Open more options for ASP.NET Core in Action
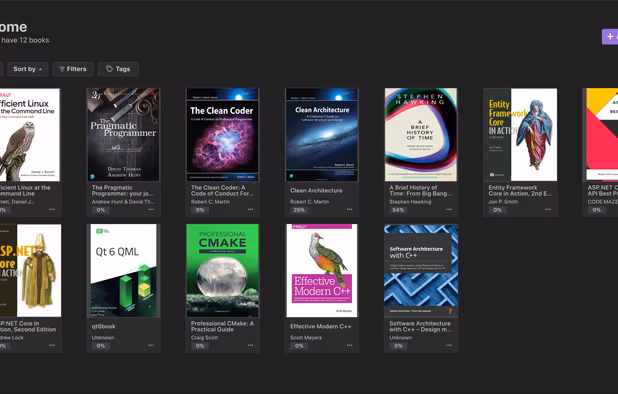618x394 pixels. coord(52,346)
